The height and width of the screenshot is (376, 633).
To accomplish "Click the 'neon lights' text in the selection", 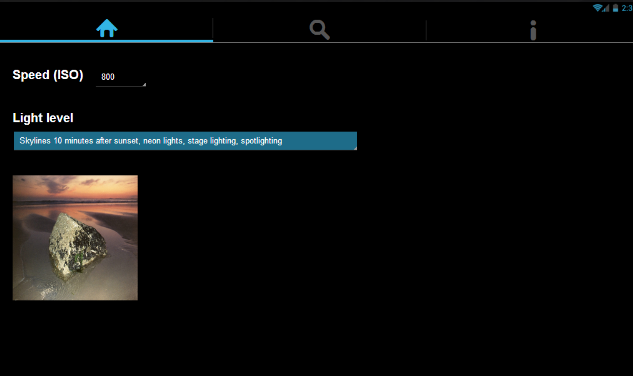I will (x=163, y=141).
